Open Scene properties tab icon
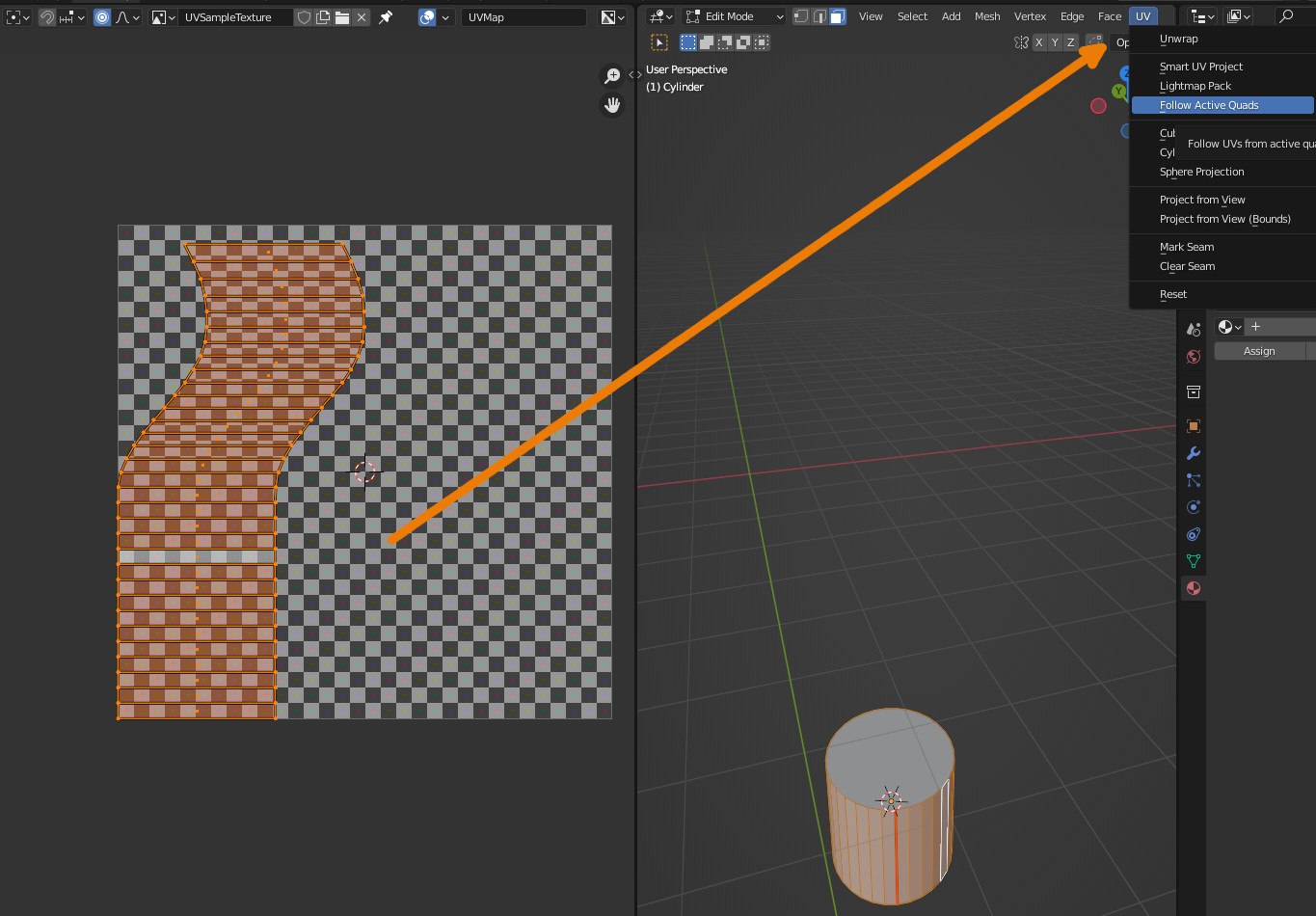This screenshot has height=916, width=1316. pos(1194,330)
